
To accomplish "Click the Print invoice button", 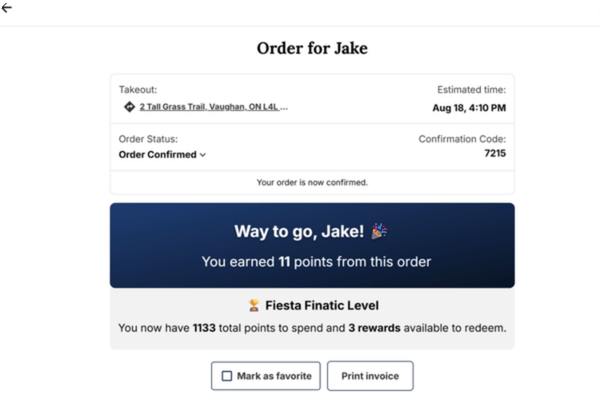I will click(x=370, y=376).
